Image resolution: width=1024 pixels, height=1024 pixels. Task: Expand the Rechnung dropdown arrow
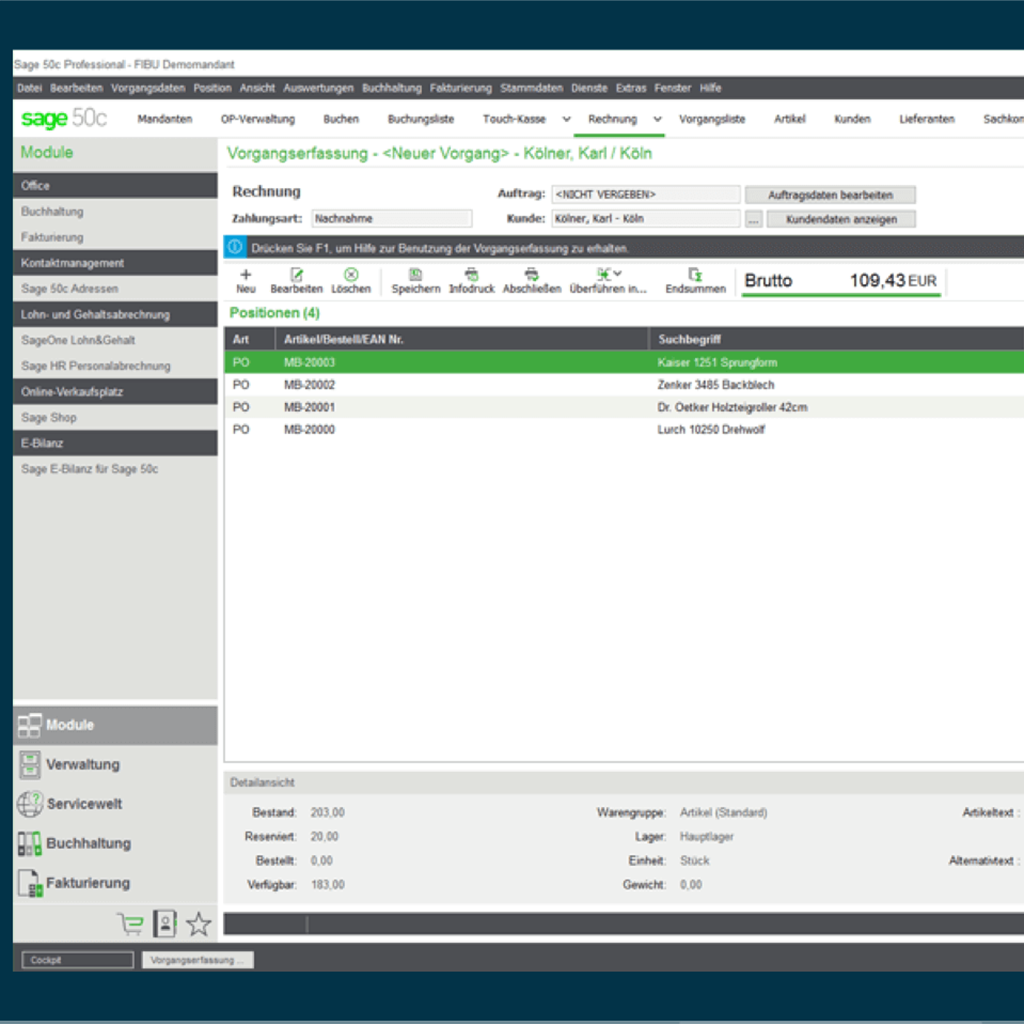(657, 119)
